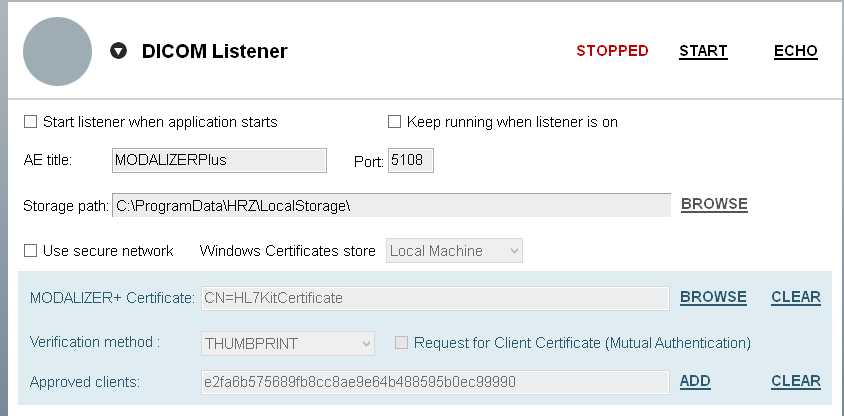Enable Request for Client Certificate checkbox
The height and width of the screenshot is (416, 844).
pos(401,343)
